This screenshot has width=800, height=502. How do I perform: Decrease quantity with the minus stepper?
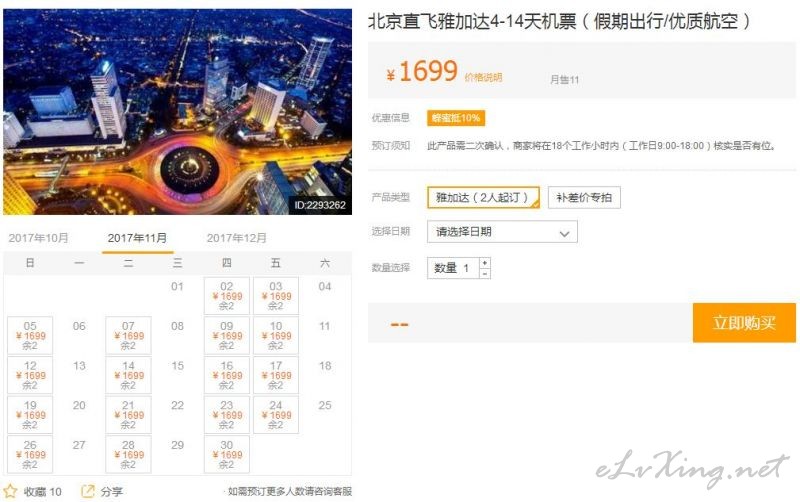click(x=485, y=273)
